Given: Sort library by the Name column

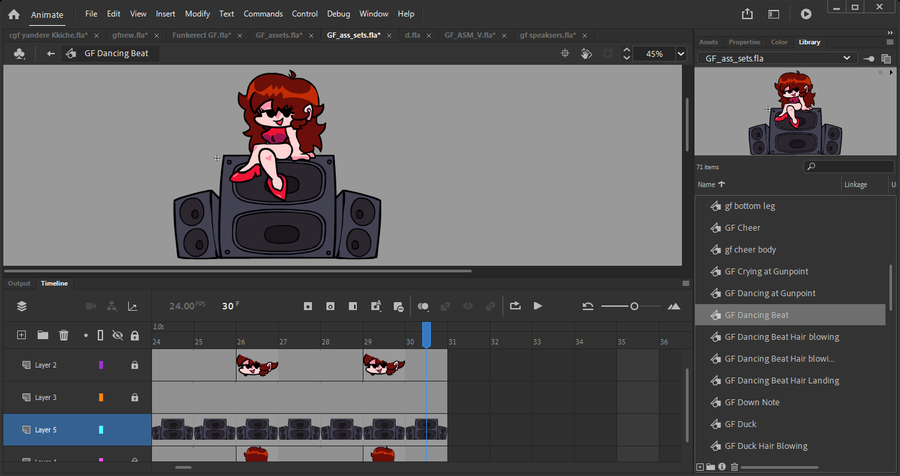Looking at the screenshot, I should click(x=711, y=184).
